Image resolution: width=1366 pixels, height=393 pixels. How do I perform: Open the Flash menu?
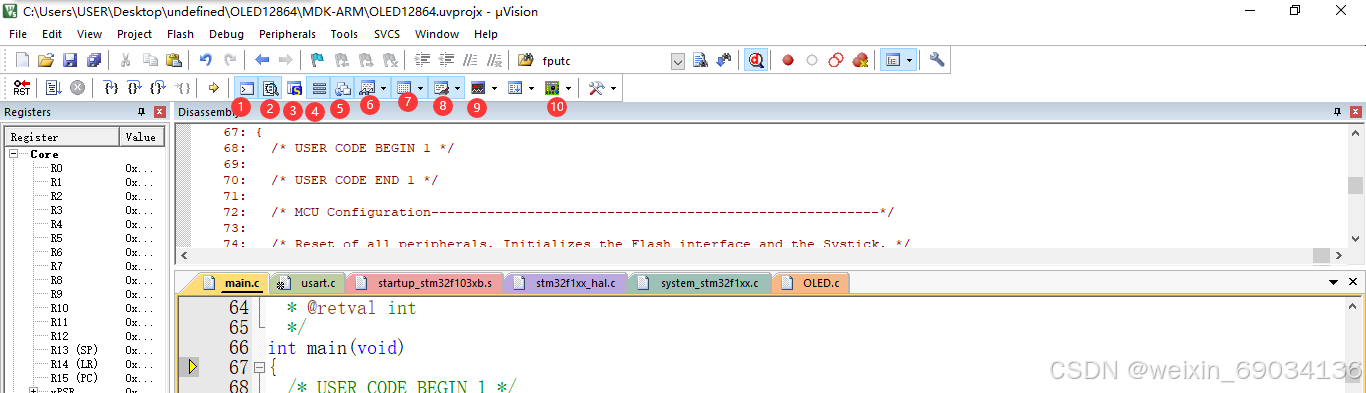[x=180, y=34]
